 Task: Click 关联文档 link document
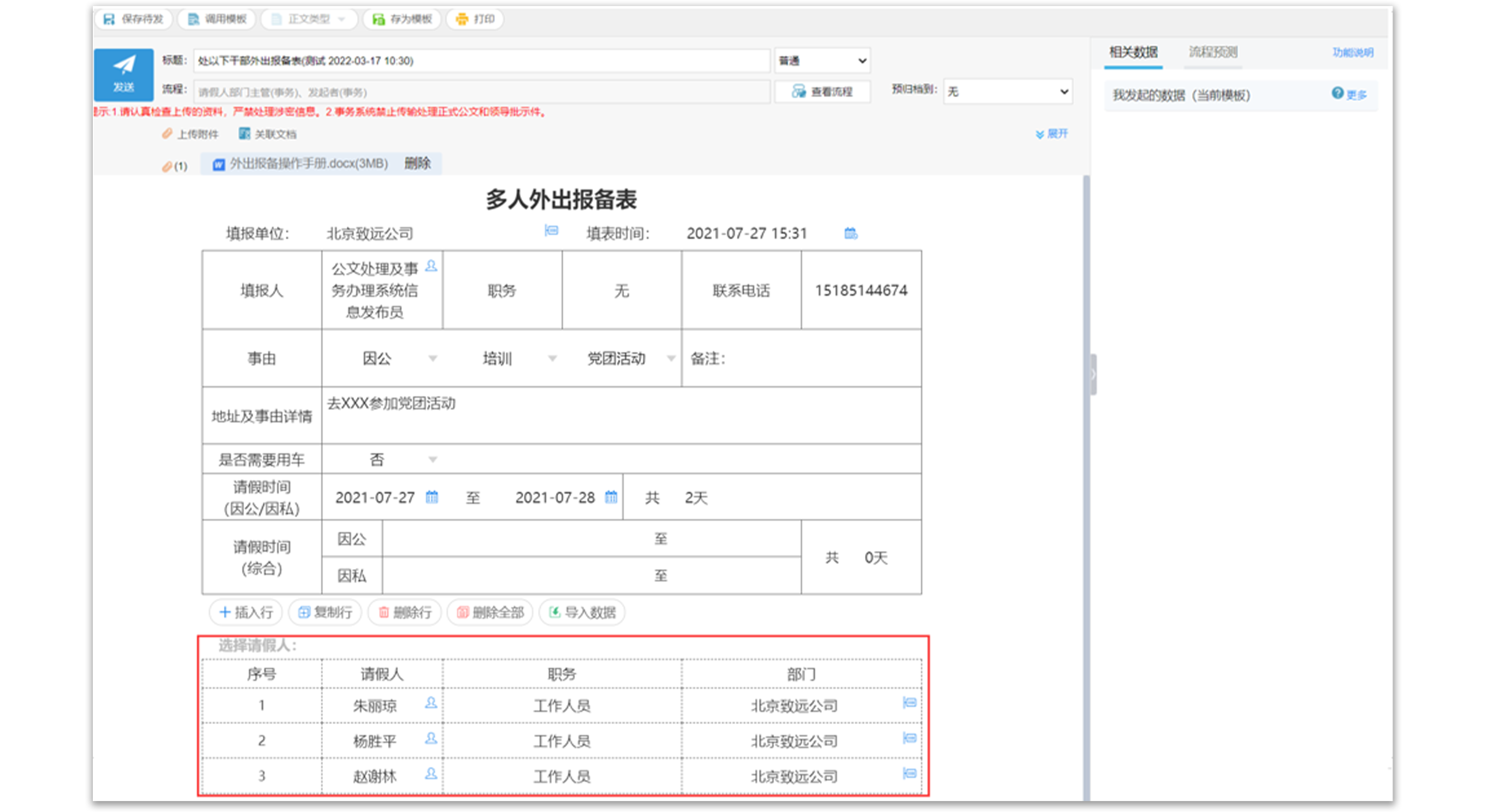[x=268, y=134]
